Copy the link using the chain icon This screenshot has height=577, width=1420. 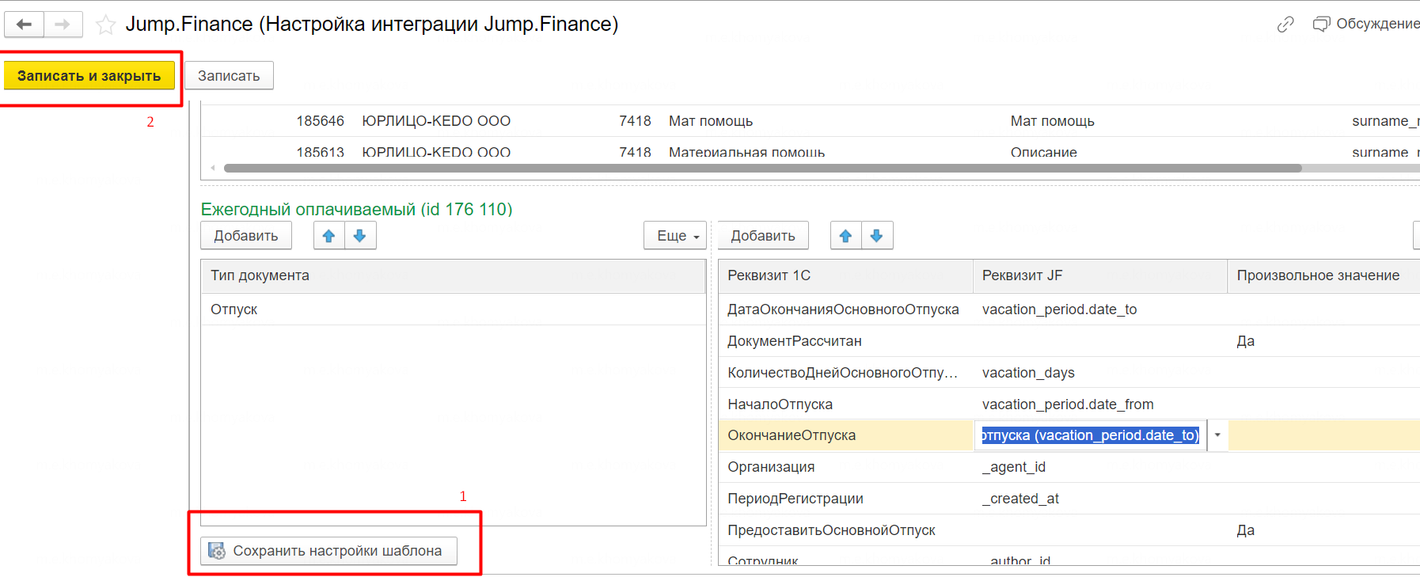(x=1286, y=25)
